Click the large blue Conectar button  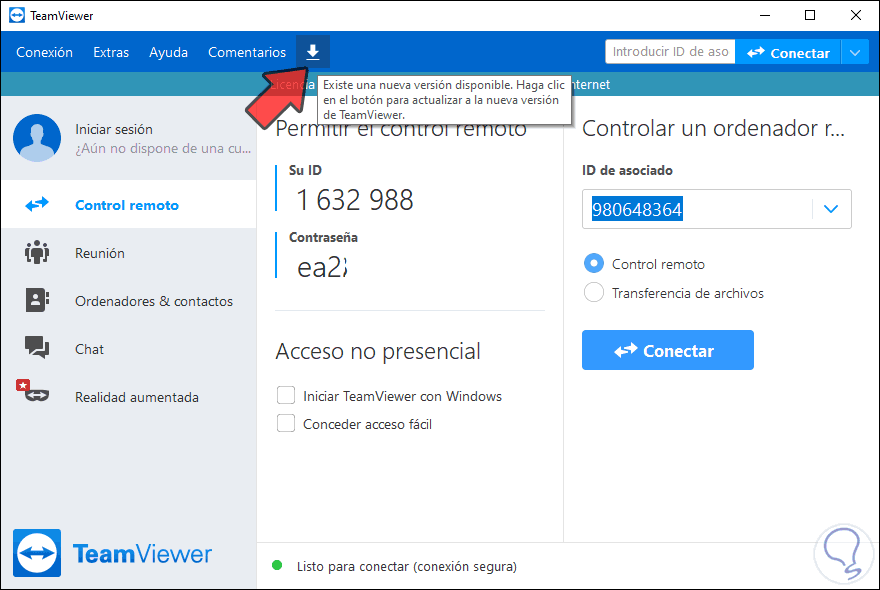668,350
